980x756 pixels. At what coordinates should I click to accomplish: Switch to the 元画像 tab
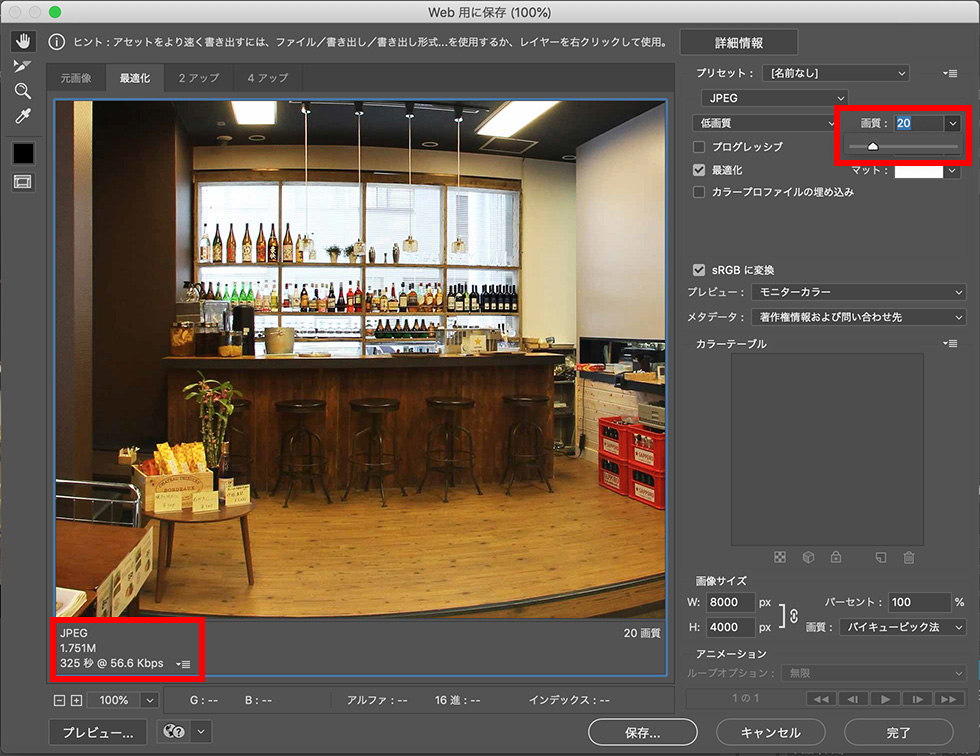click(x=75, y=78)
